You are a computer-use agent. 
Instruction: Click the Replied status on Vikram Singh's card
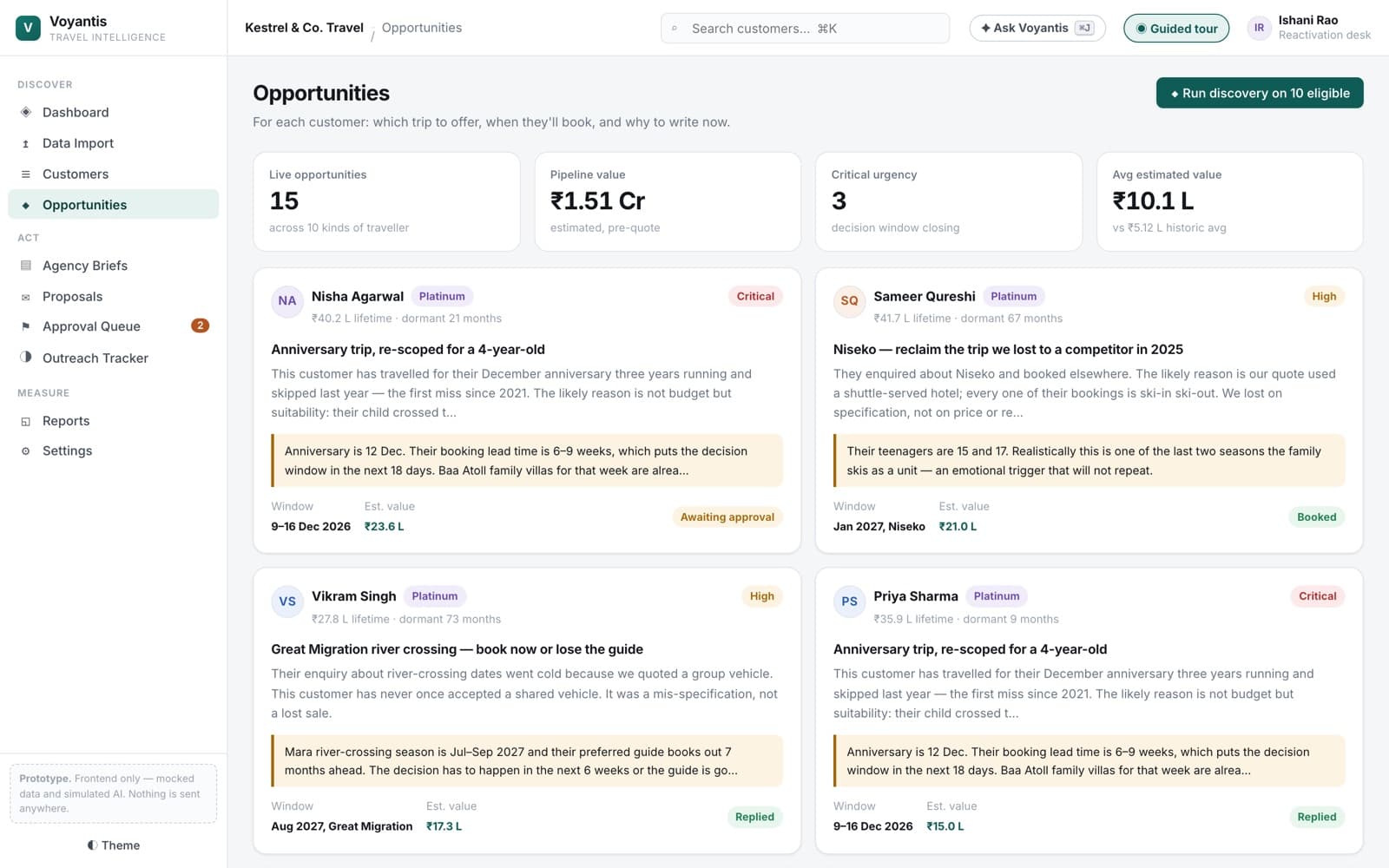[754, 817]
